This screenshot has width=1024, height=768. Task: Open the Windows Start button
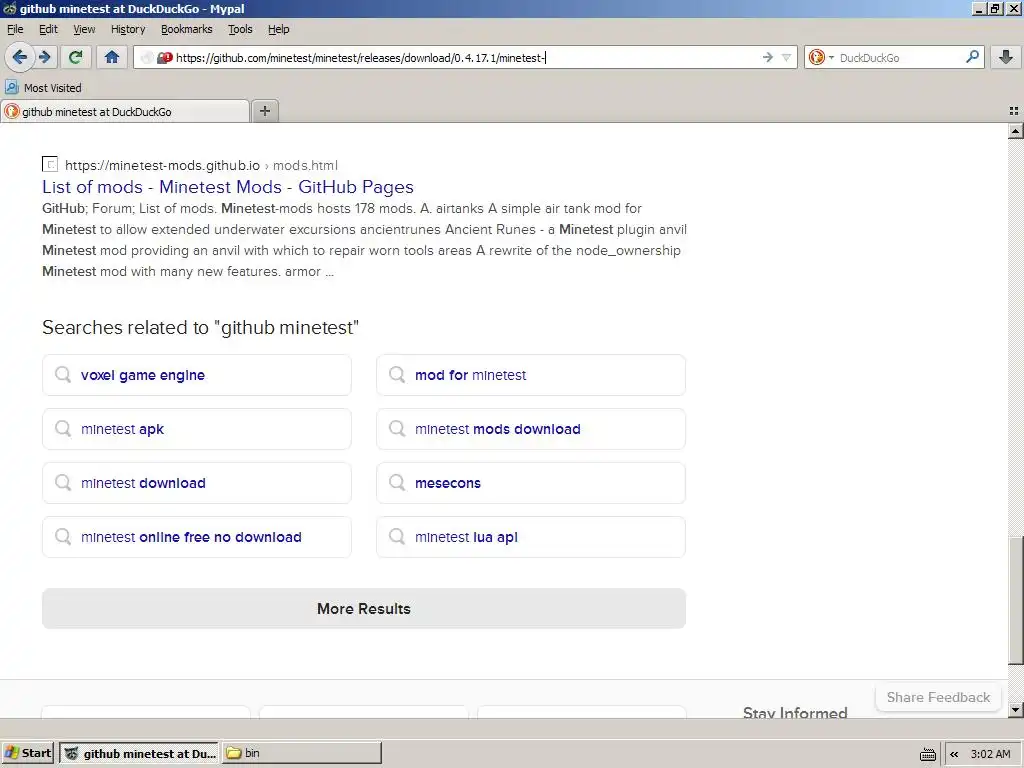(27, 753)
